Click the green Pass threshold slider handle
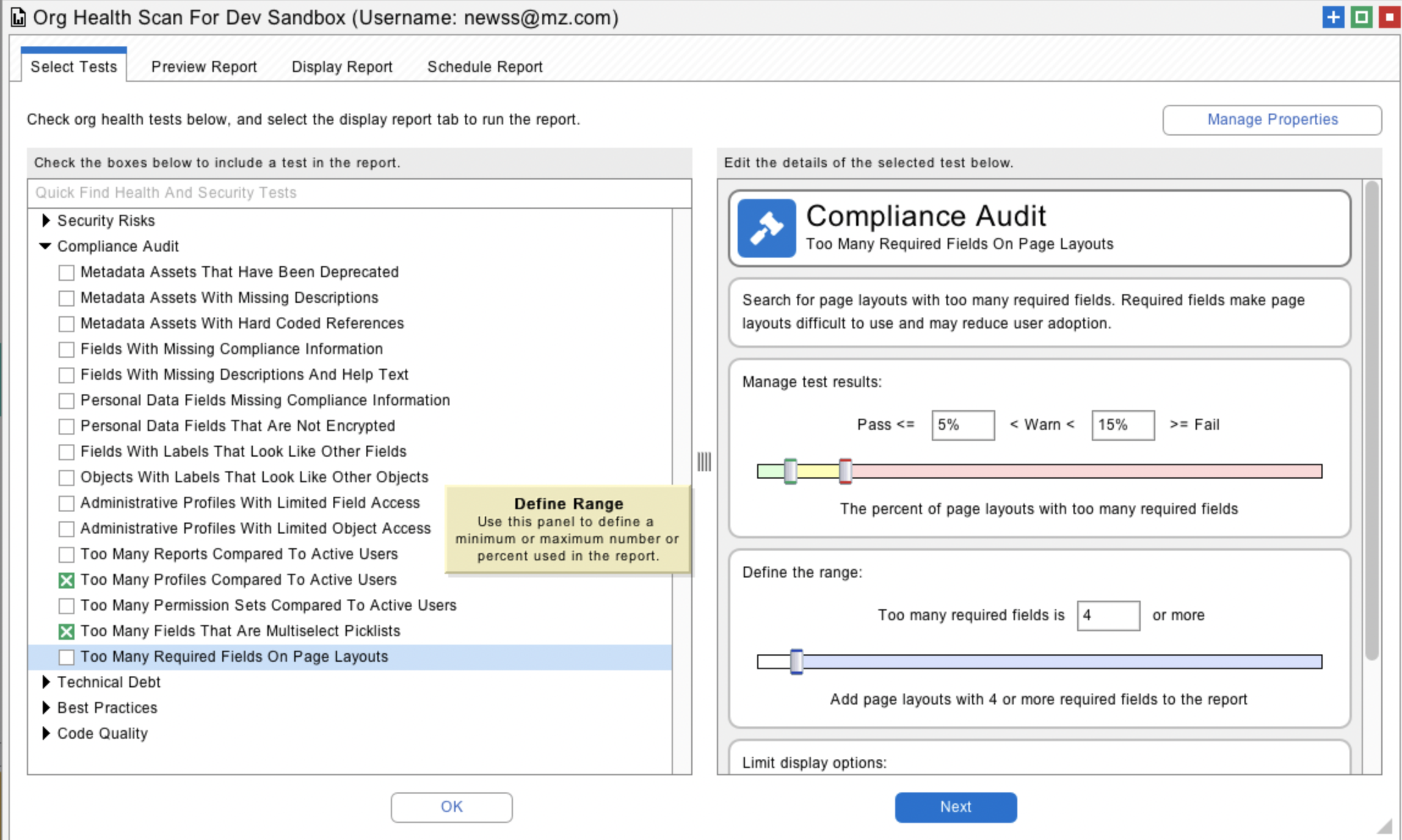The image size is (1402, 840). (x=790, y=471)
